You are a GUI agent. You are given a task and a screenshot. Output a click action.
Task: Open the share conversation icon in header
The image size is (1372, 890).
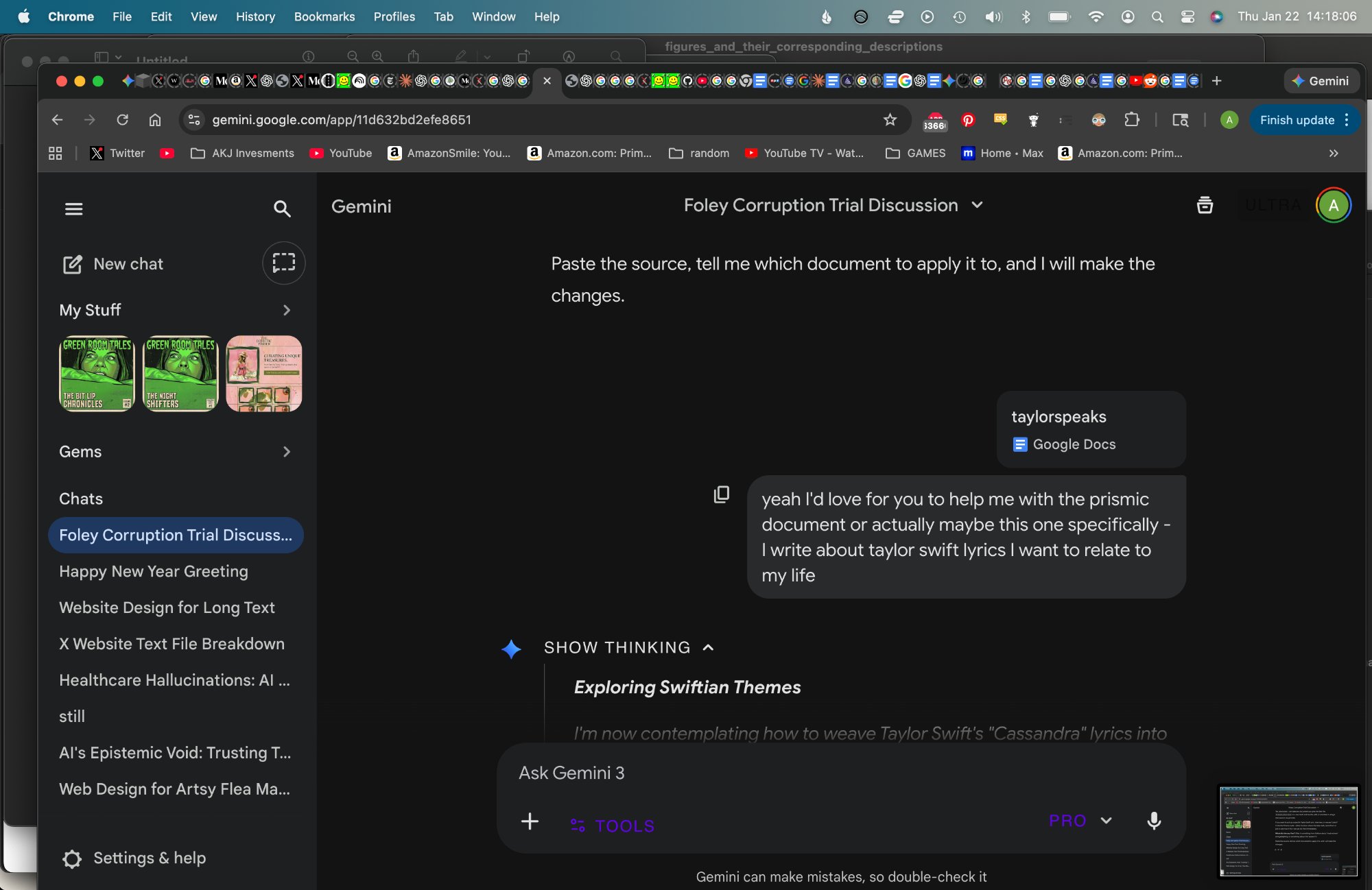coord(1205,205)
